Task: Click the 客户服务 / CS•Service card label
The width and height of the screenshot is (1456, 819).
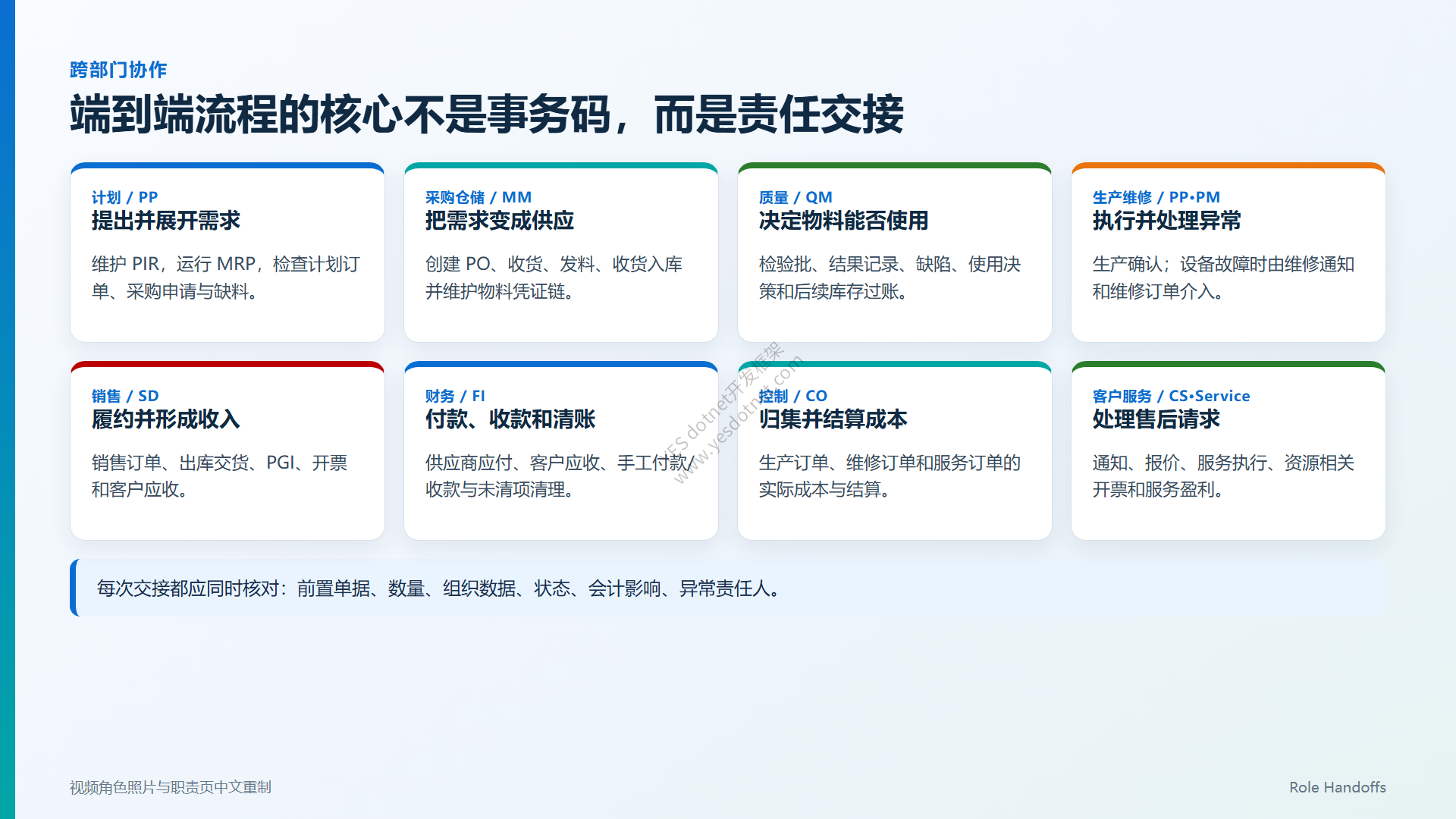Action: click(x=1171, y=396)
